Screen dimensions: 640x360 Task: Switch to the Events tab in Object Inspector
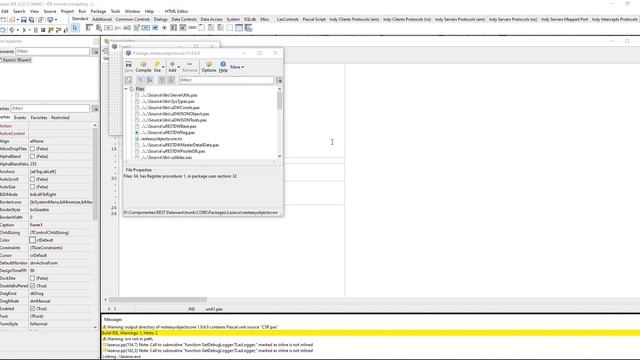(20, 118)
